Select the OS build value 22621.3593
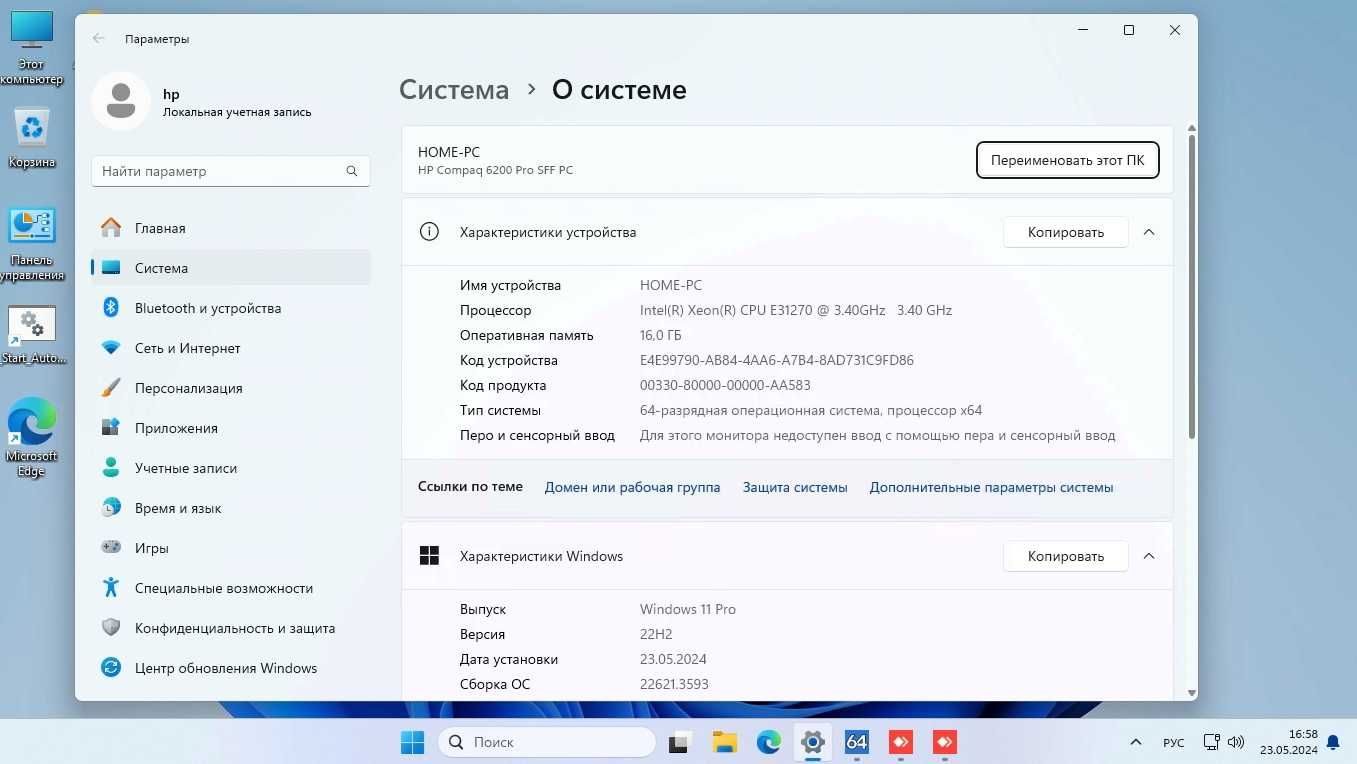This screenshot has height=764, width=1357. [x=674, y=684]
